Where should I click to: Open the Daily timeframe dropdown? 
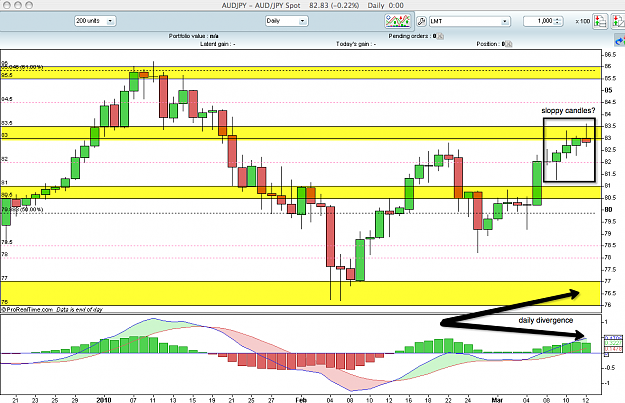[287, 21]
